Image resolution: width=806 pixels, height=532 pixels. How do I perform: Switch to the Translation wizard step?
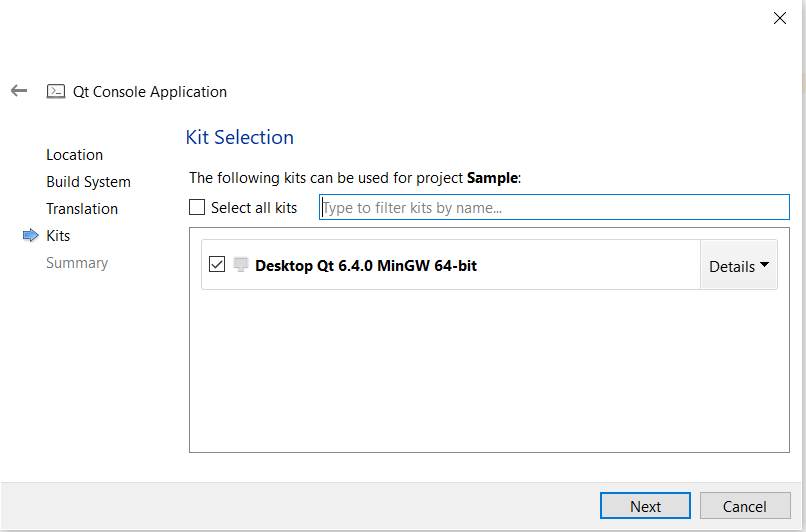pyautogui.click(x=82, y=209)
